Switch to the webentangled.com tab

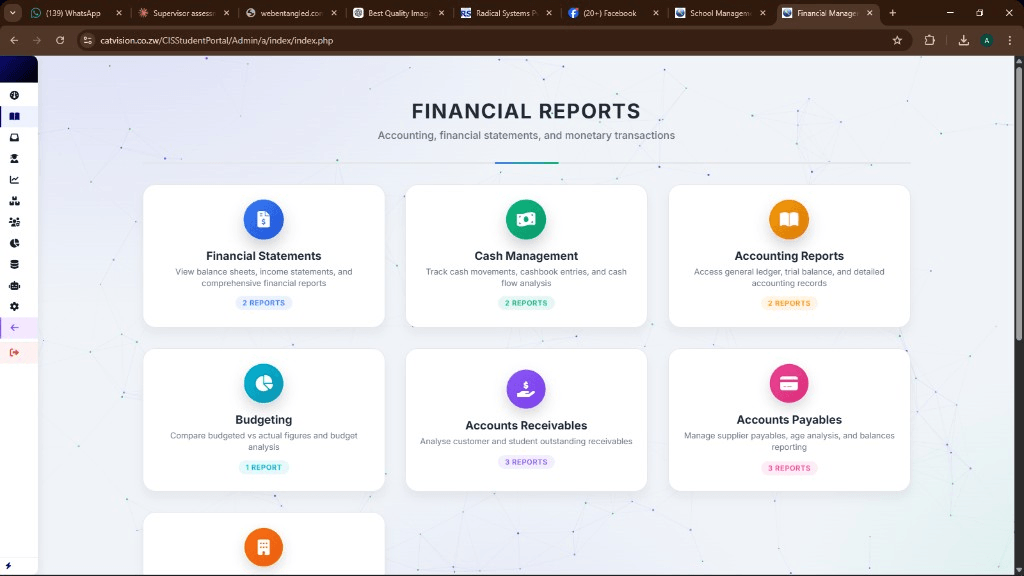tap(291, 13)
